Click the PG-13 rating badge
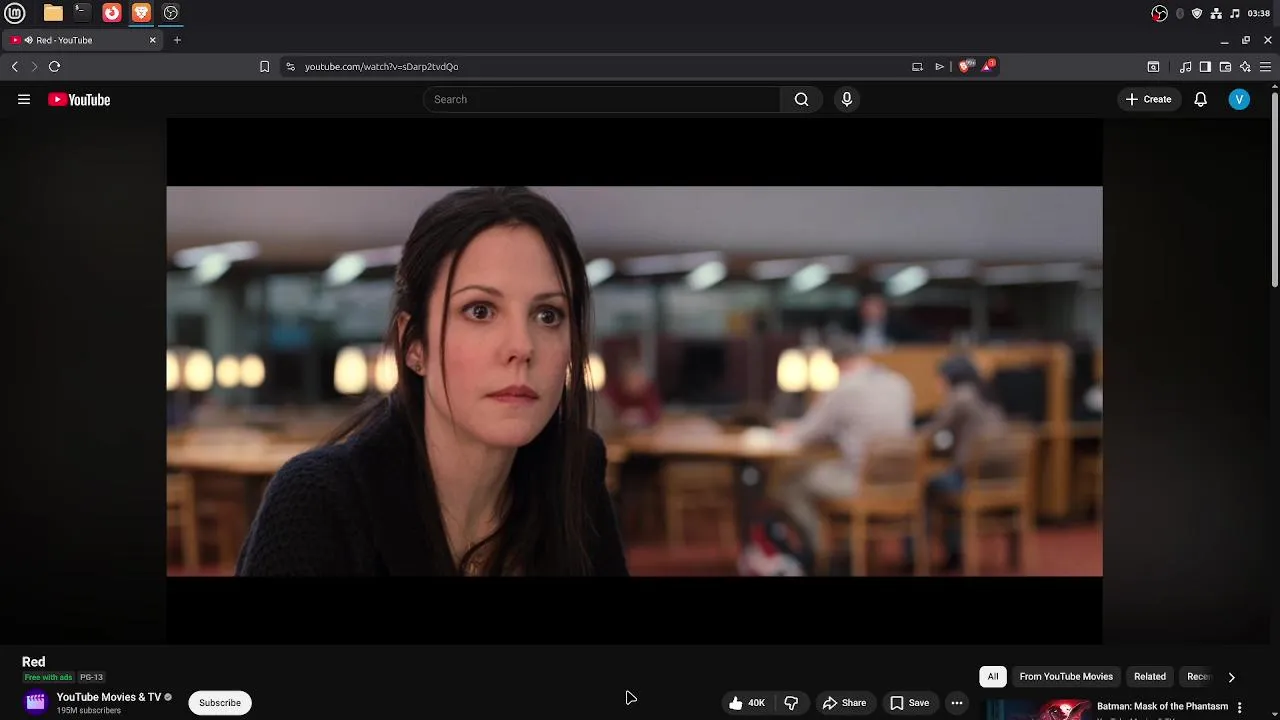 (x=91, y=677)
